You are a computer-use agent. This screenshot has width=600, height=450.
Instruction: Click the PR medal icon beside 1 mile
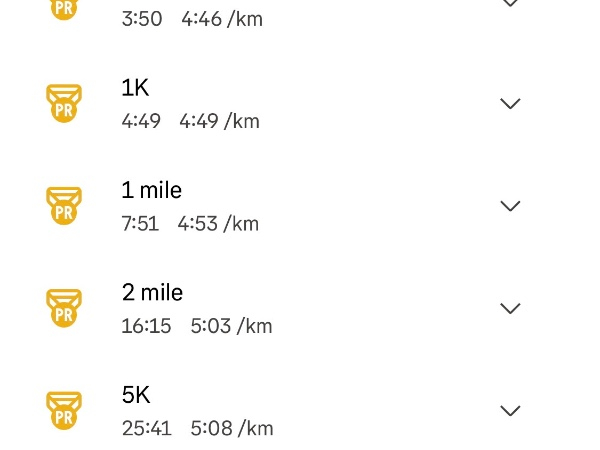(x=64, y=206)
